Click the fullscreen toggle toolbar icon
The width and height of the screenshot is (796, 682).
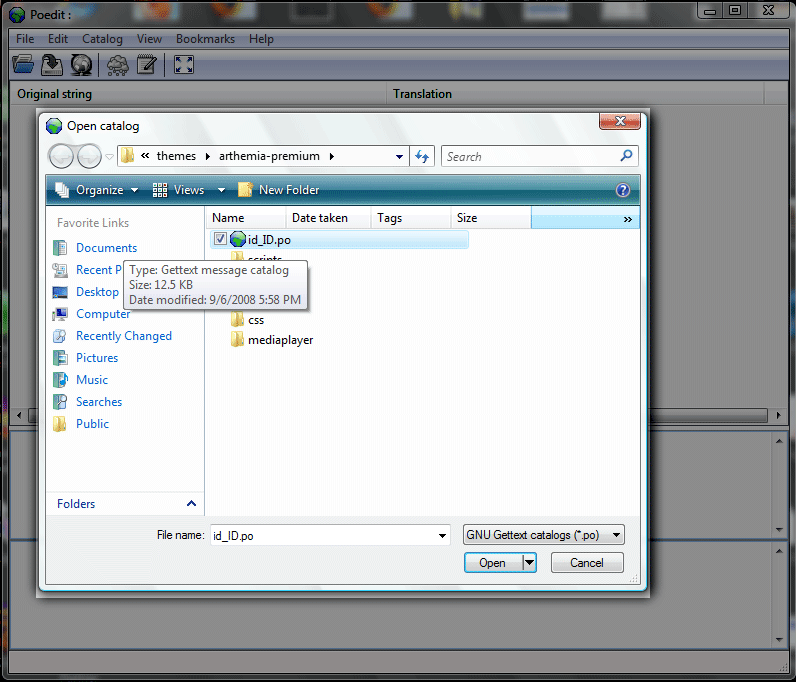coord(183,65)
